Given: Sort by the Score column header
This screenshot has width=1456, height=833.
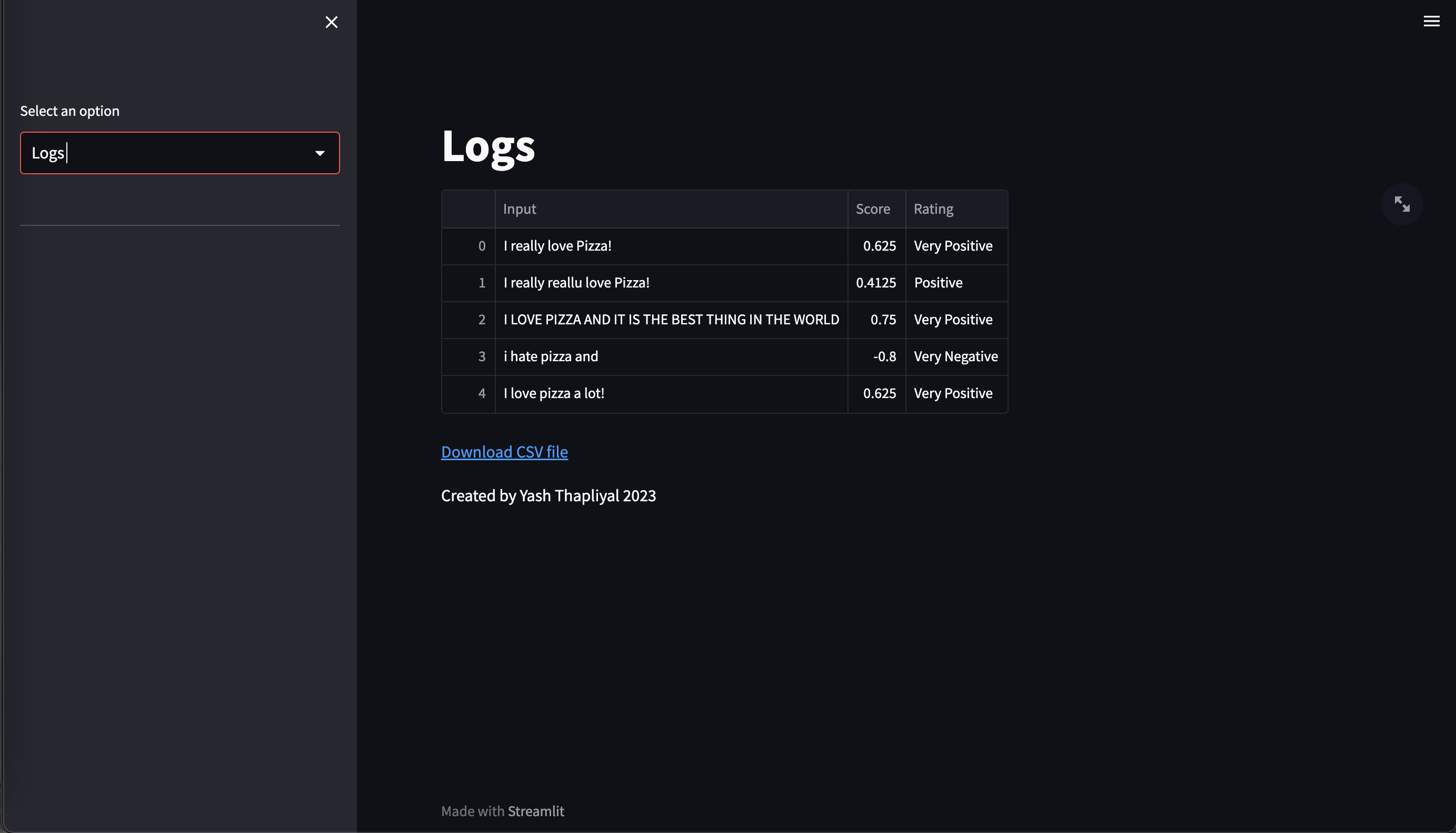Looking at the screenshot, I should (x=872, y=210).
